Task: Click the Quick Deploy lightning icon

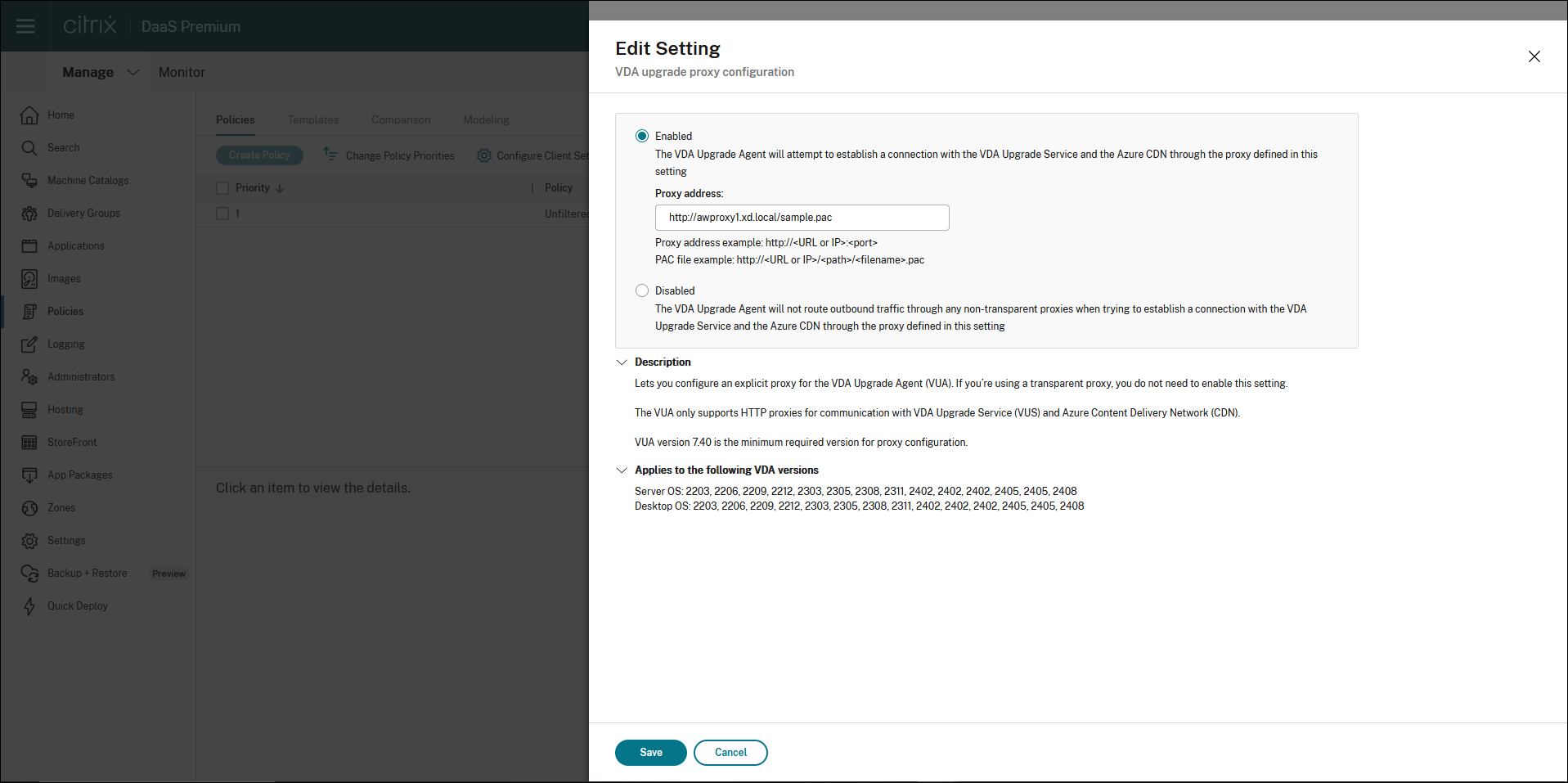Action: (x=29, y=606)
